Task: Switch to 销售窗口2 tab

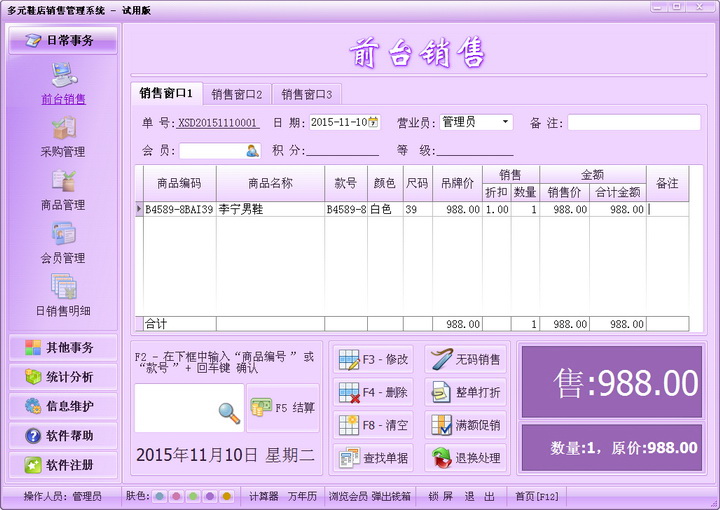Action: tap(237, 95)
